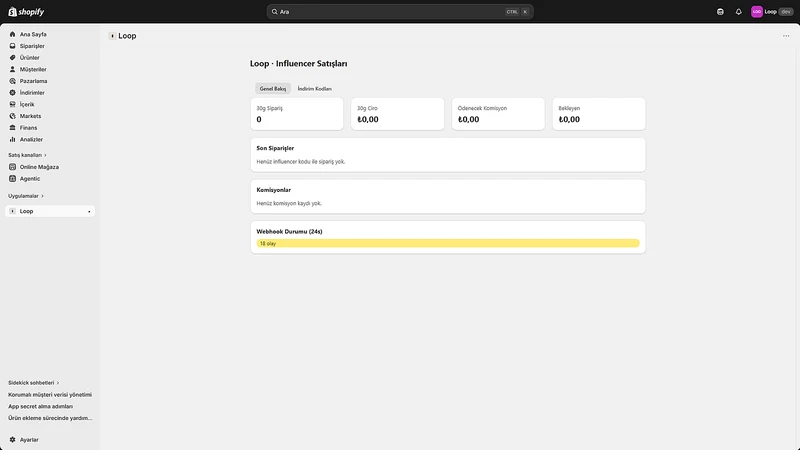Open Siparişler orders icon in sidebar
Image resolution: width=800 pixels, height=450 pixels.
pyautogui.click(x=13, y=46)
